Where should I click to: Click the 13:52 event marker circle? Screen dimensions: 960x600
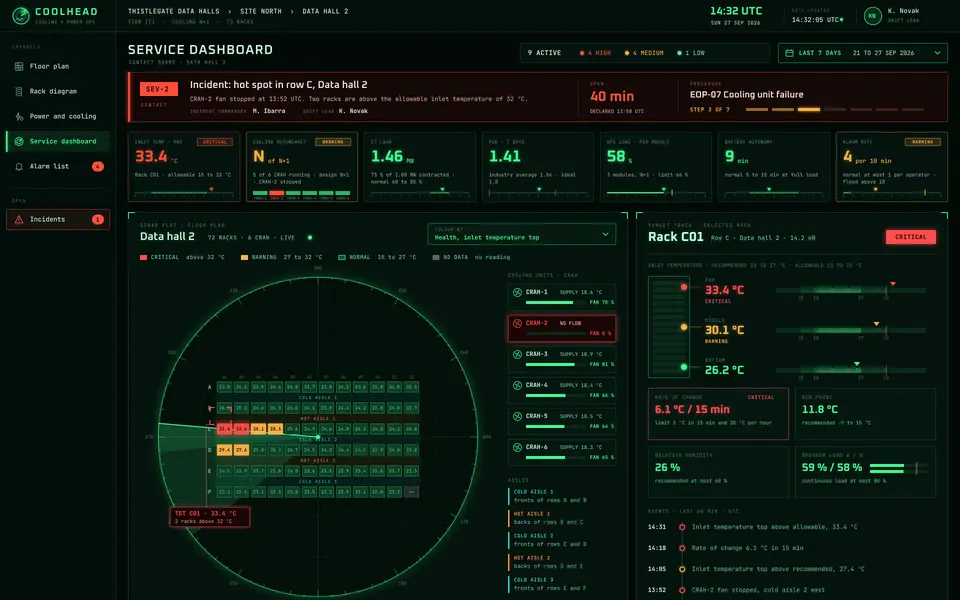[x=682, y=590]
